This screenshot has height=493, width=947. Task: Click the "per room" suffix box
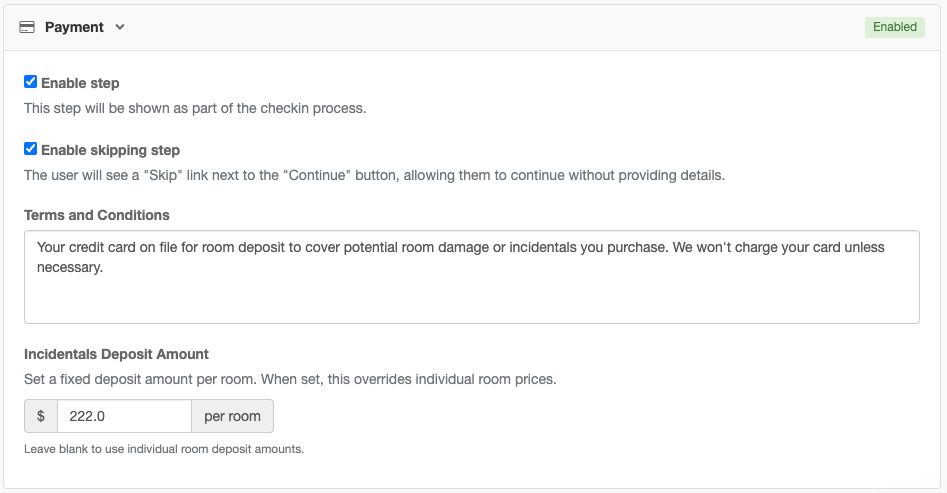(232, 416)
